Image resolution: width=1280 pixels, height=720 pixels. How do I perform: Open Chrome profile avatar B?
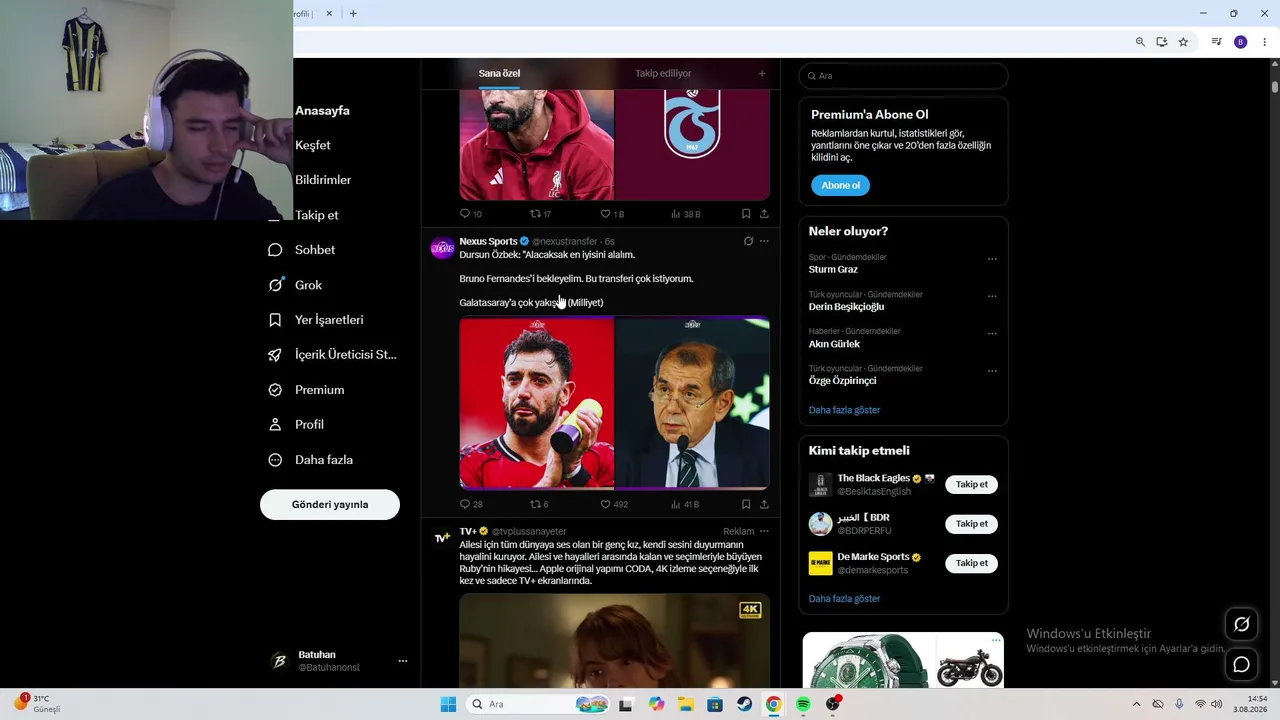(1241, 42)
